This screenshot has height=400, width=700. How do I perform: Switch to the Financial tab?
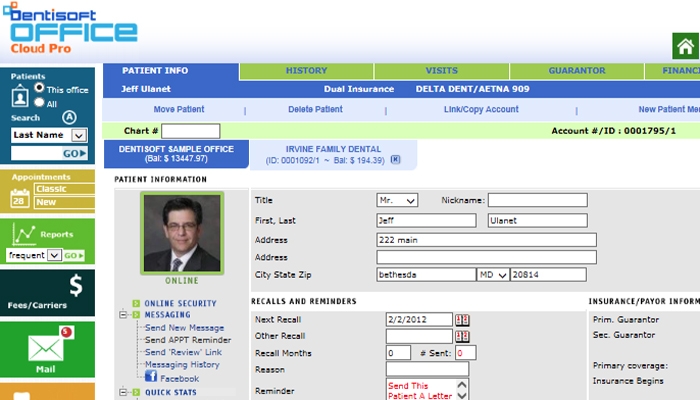(x=672, y=71)
